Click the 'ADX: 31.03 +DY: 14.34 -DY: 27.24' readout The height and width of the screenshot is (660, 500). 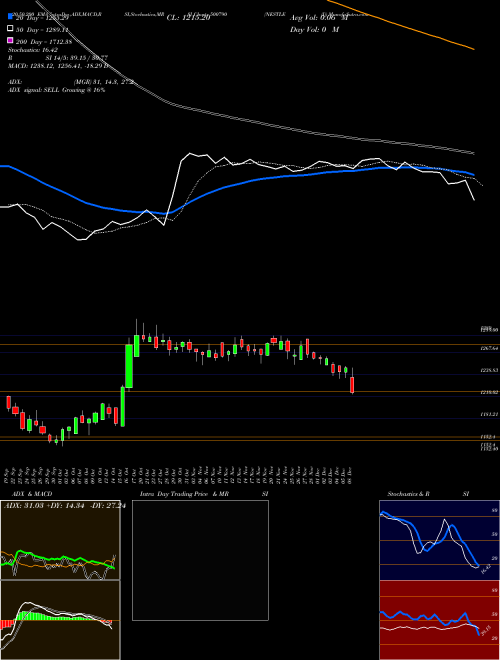pyautogui.click(x=65, y=506)
